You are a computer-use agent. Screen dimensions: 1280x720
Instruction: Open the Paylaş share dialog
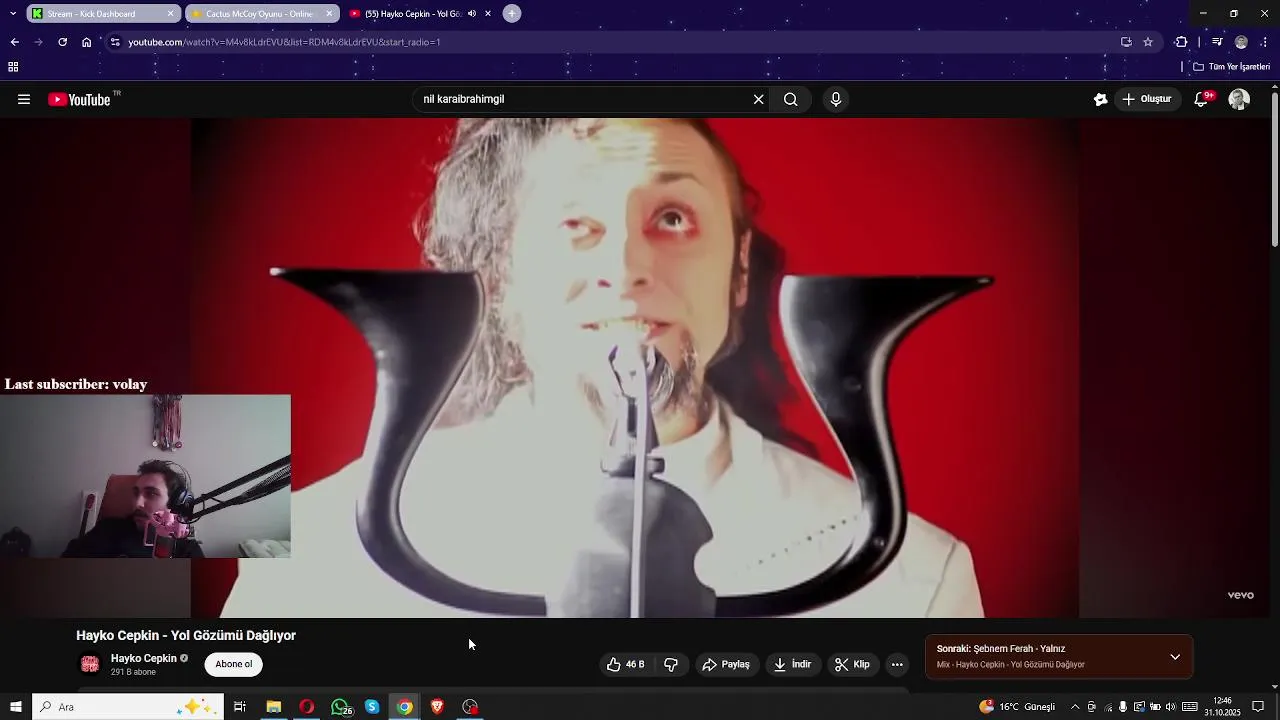point(726,664)
